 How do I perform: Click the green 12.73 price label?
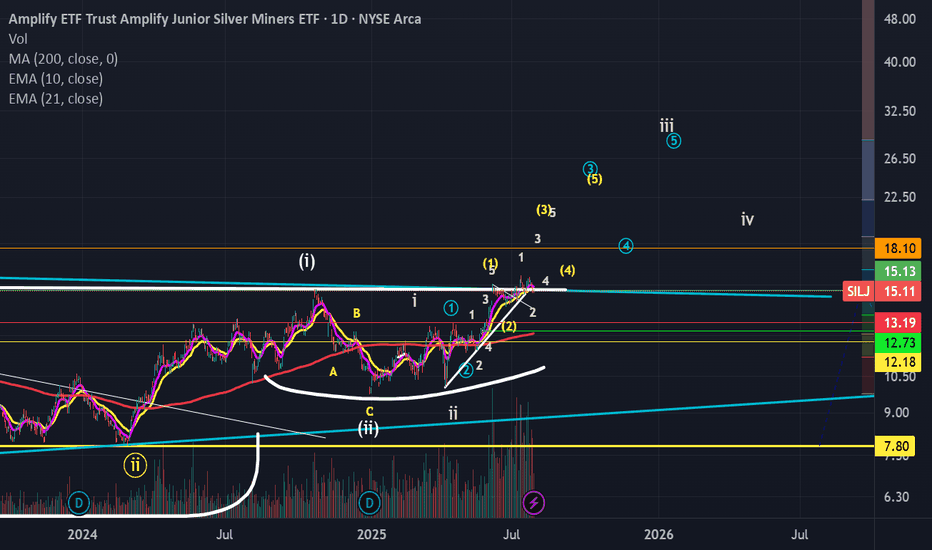click(898, 342)
